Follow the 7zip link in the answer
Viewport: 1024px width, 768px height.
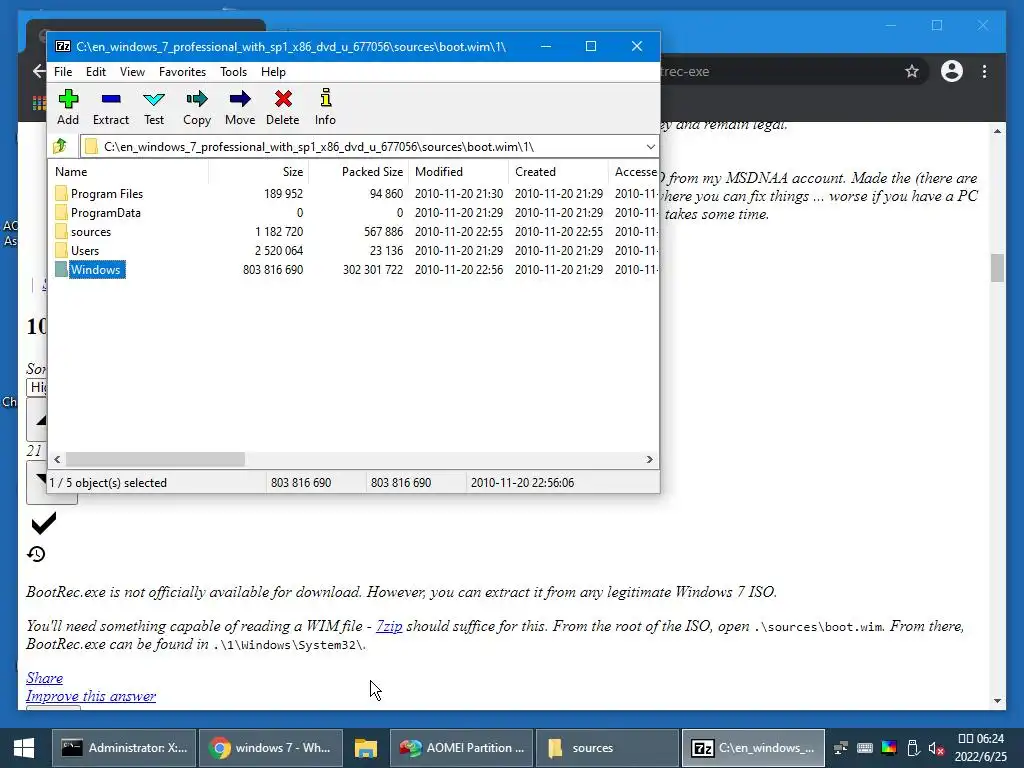pos(389,626)
